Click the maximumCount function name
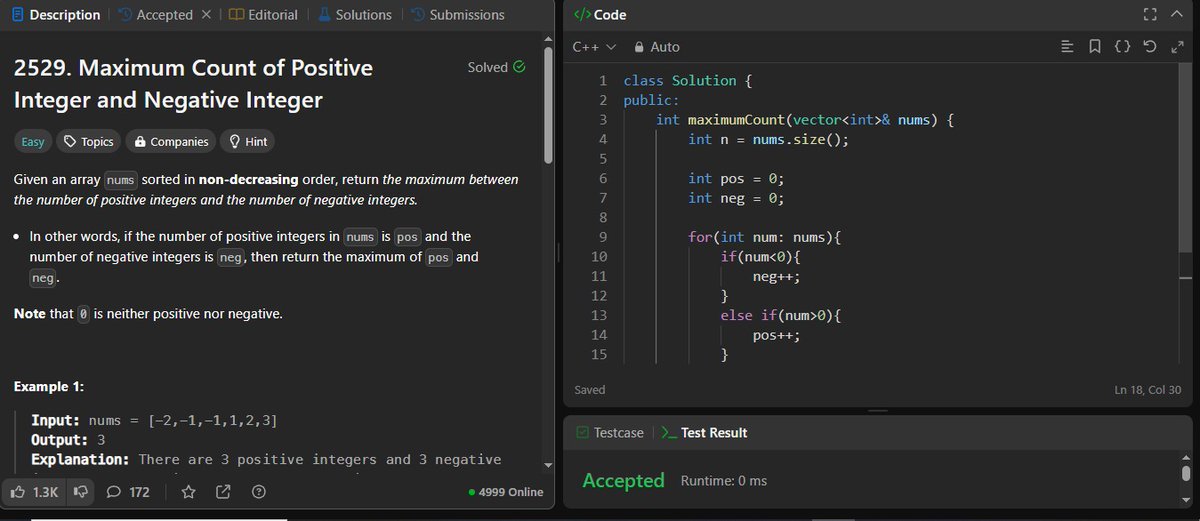This screenshot has height=521, width=1200. click(x=736, y=120)
